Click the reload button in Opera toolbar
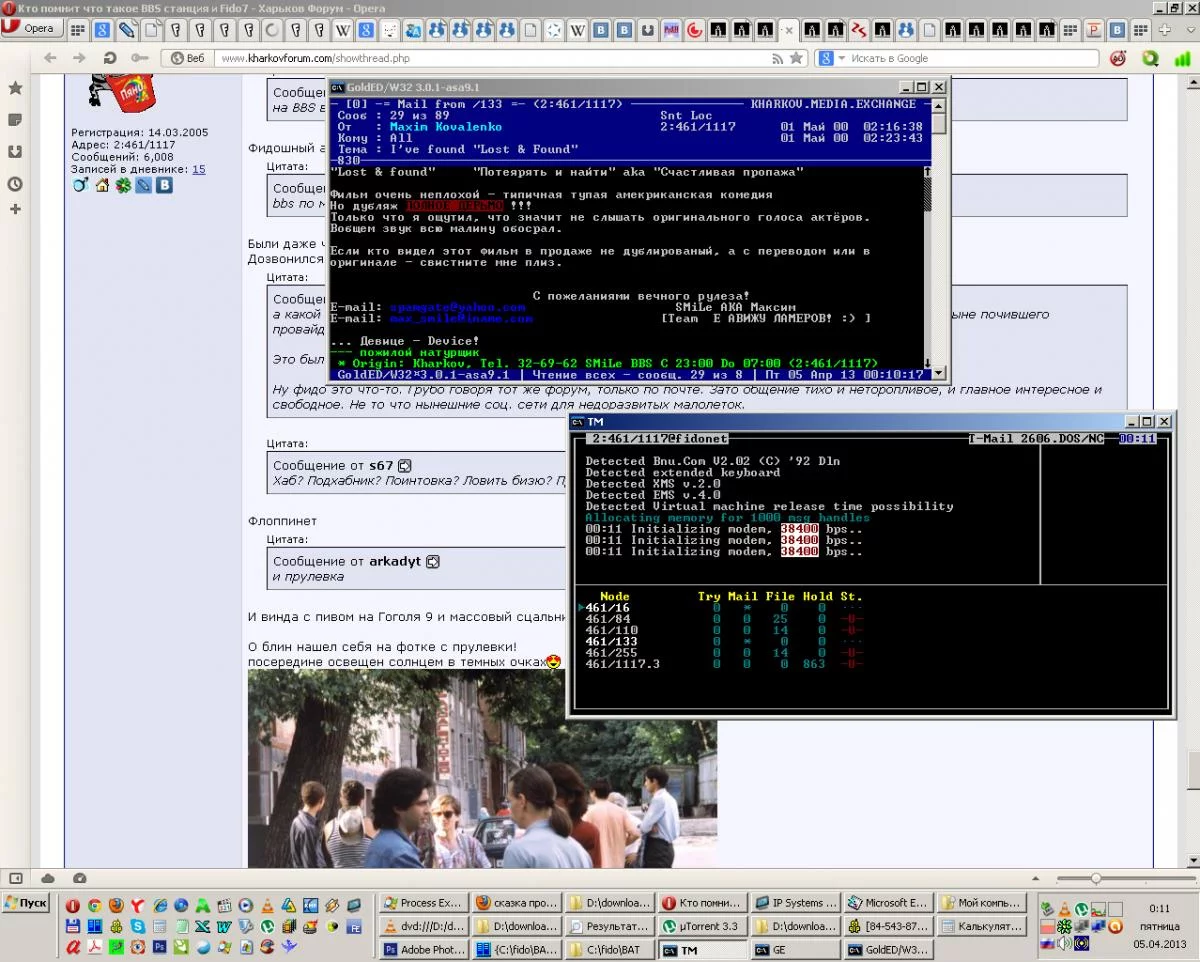Image resolution: width=1200 pixels, height=962 pixels. [110, 59]
